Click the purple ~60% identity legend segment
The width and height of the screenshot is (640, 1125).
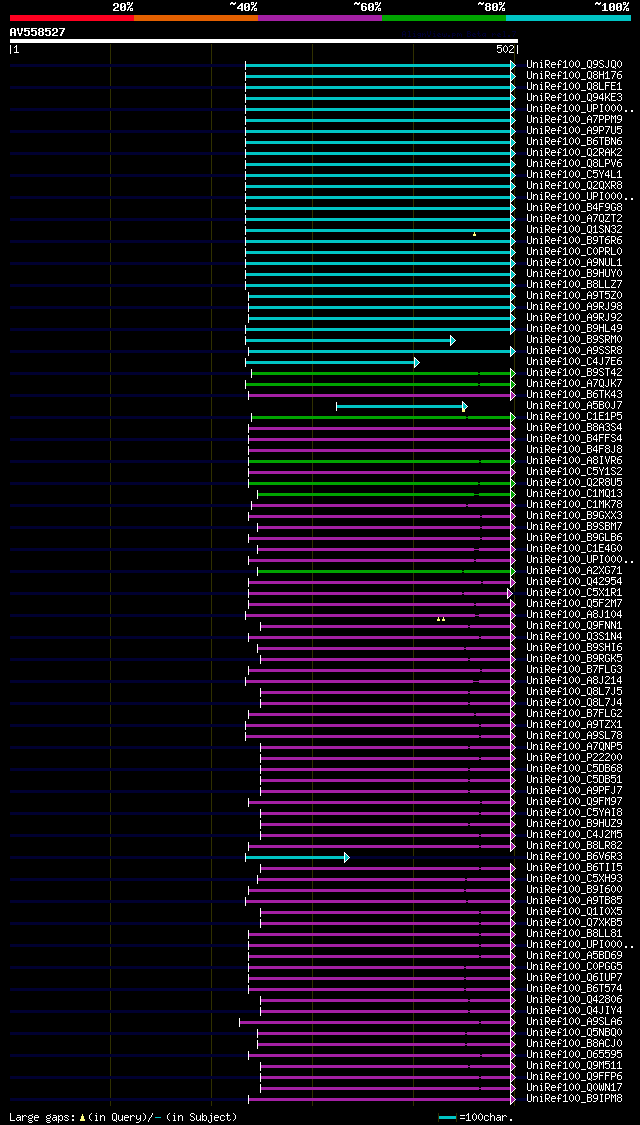[320, 17]
